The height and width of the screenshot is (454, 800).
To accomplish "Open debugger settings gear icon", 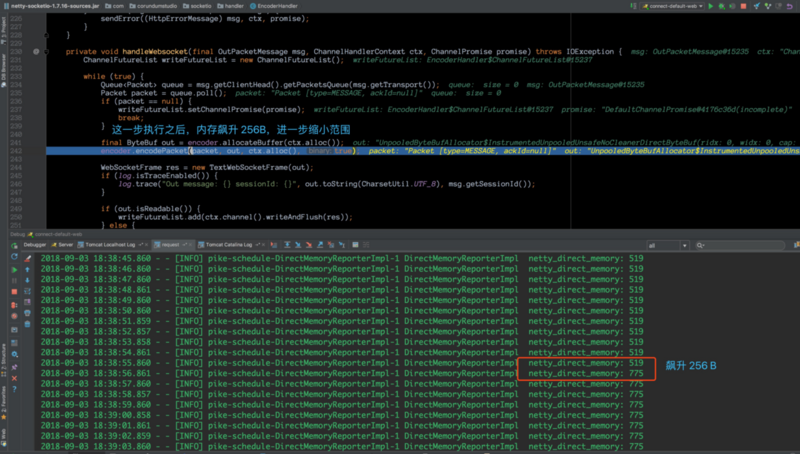I will [14, 354].
